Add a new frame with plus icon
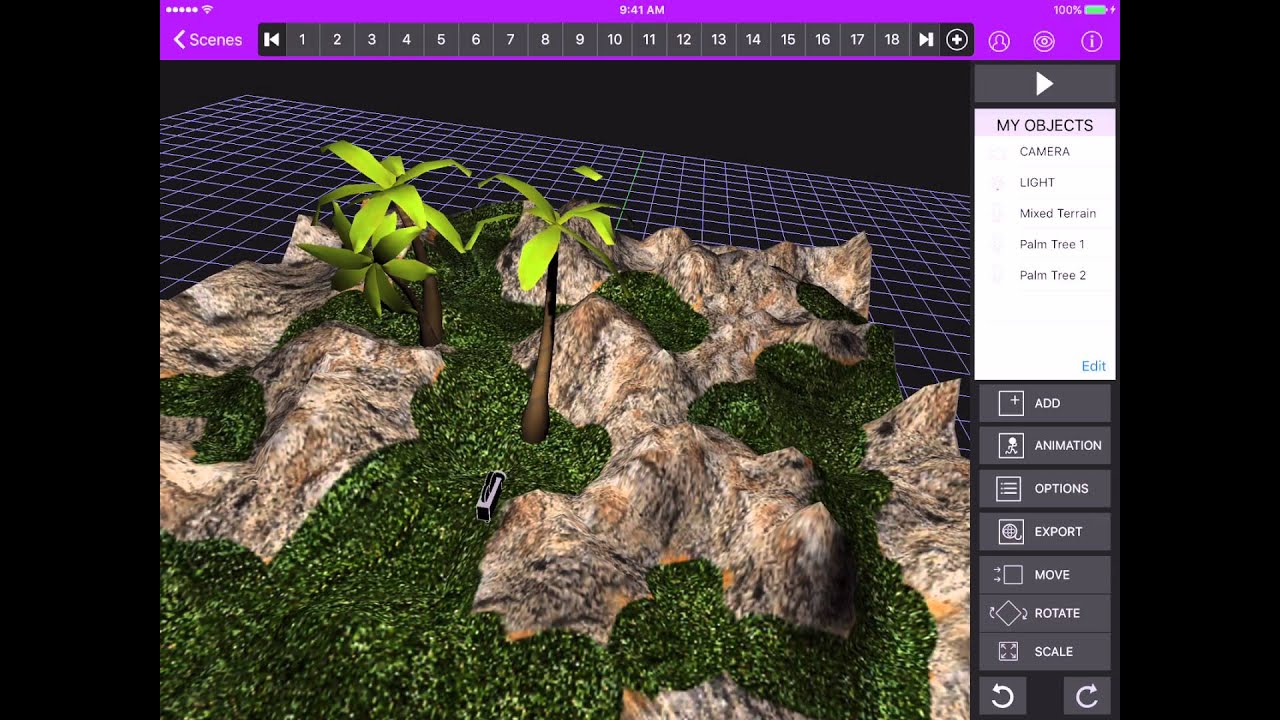 click(x=957, y=39)
